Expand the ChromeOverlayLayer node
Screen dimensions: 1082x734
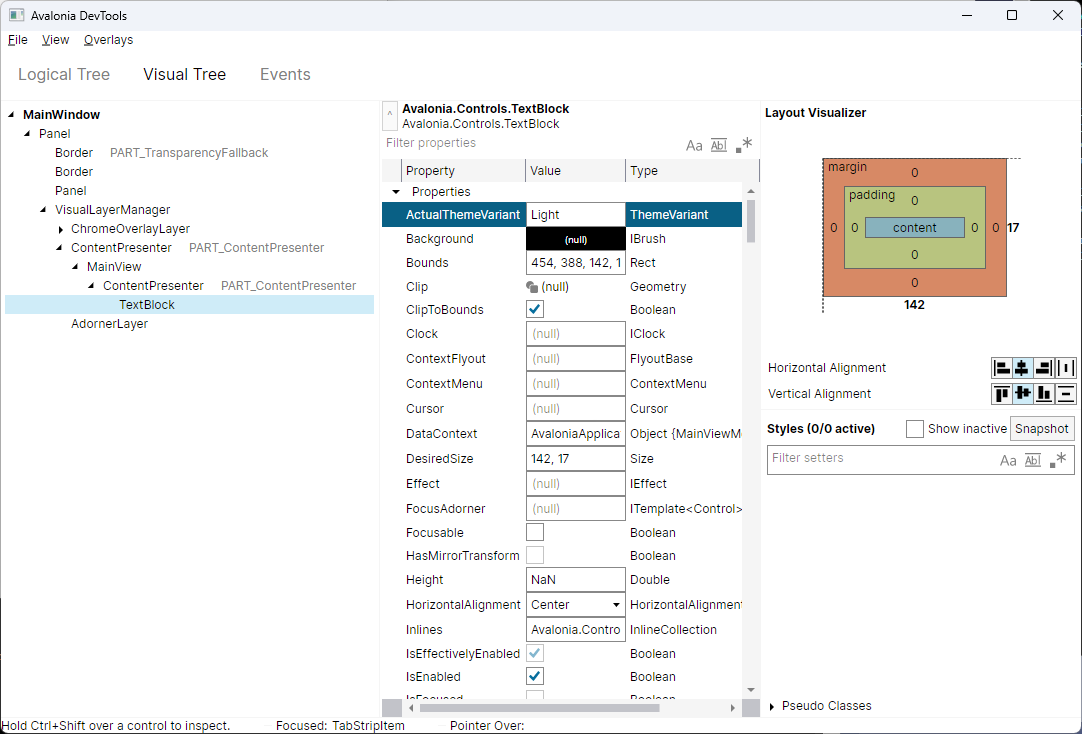(61, 229)
